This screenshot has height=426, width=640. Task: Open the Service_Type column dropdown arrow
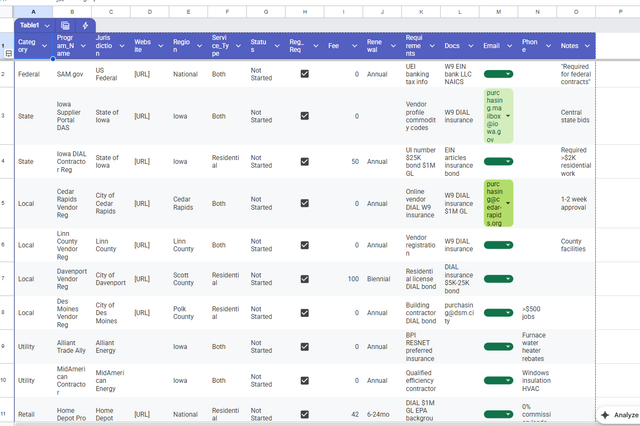tap(238, 46)
